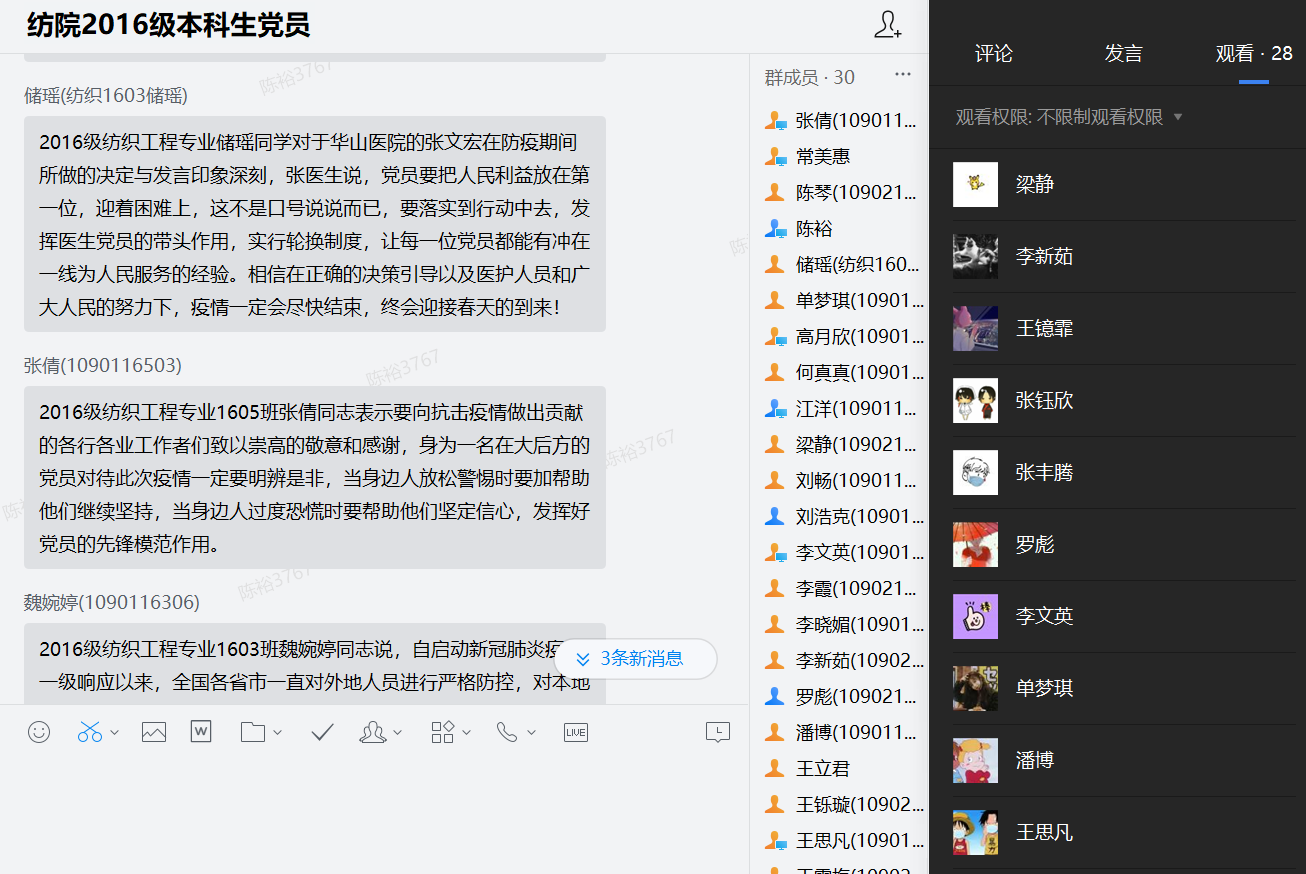
Task: Click the add member icon
Action: point(887,25)
